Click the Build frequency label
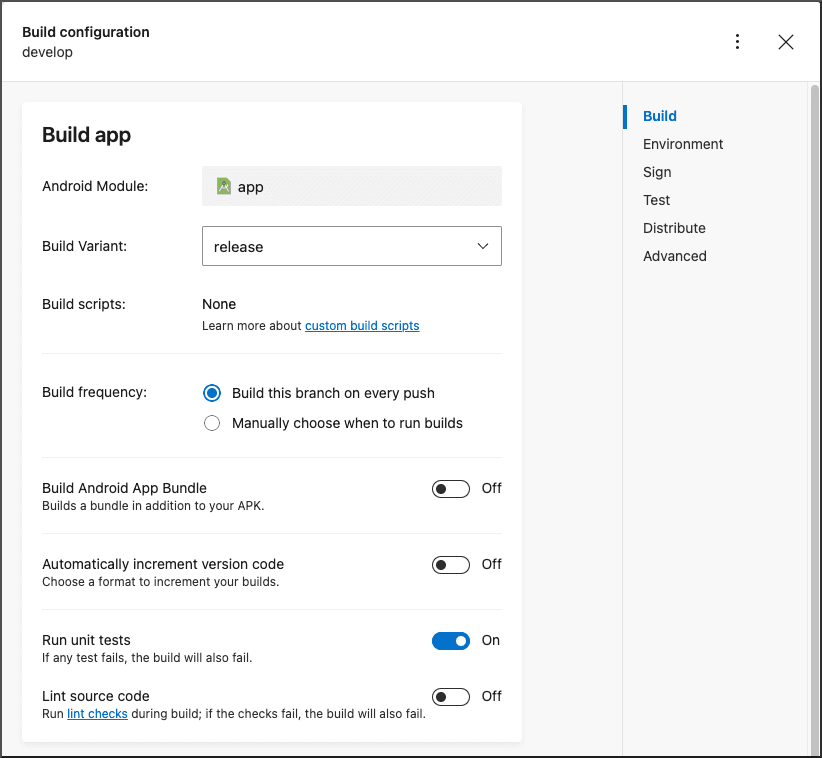This screenshot has height=758, width=822. pyautogui.click(x=94, y=392)
